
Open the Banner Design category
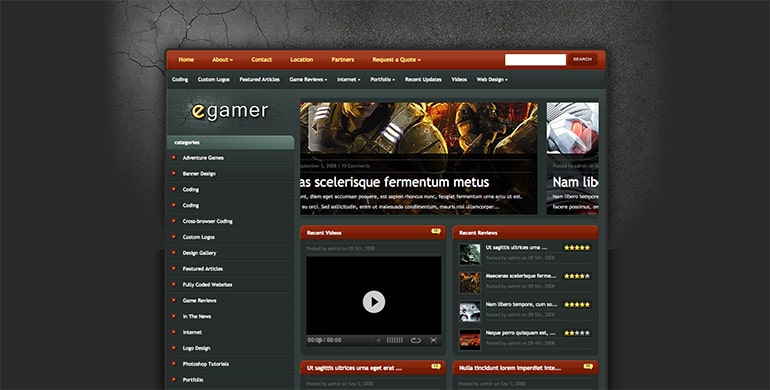199,173
